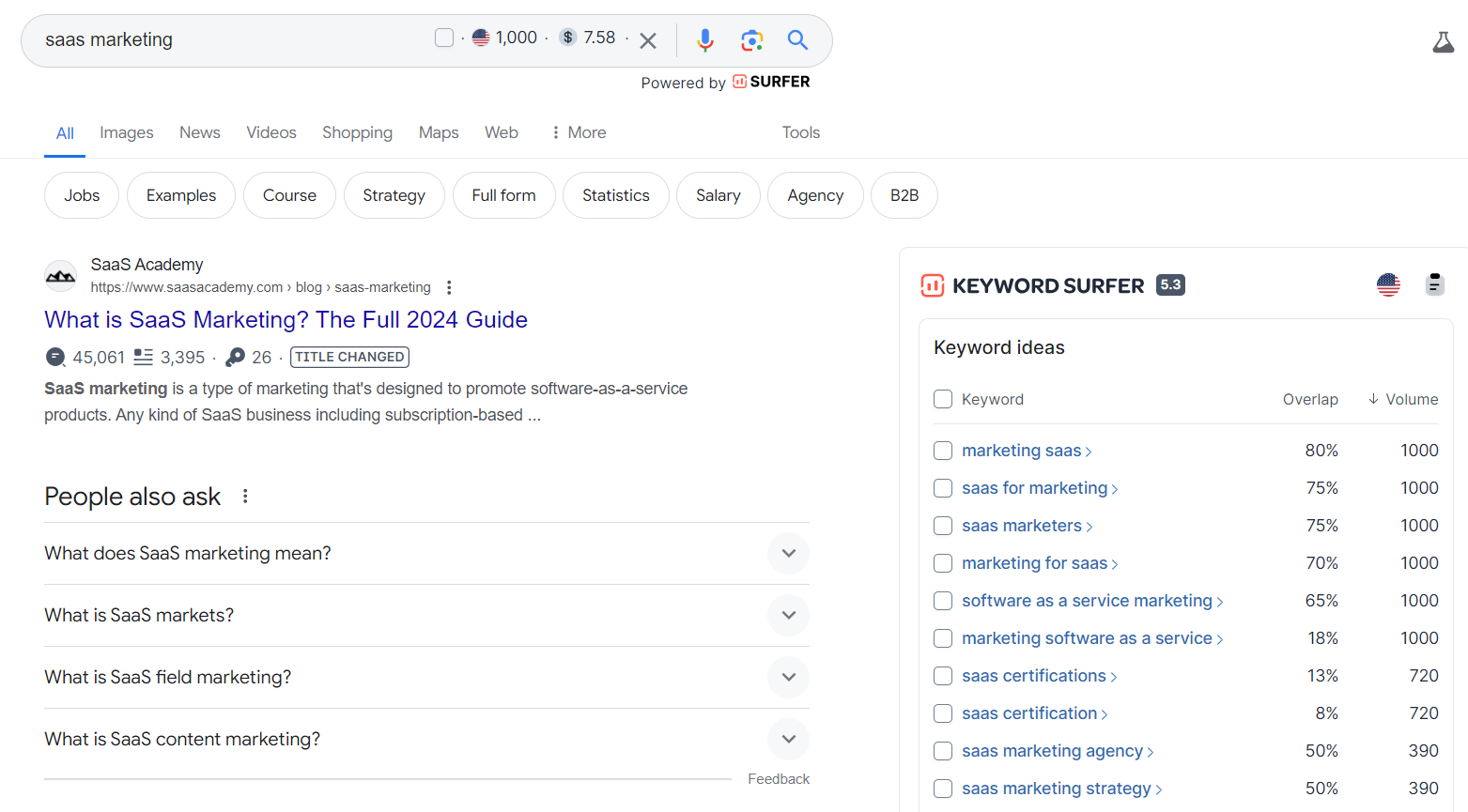Open 'What is SaaS Marketing? The Full 2024 Guide'
Screen dimensions: 1468x812
tap(286, 319)
